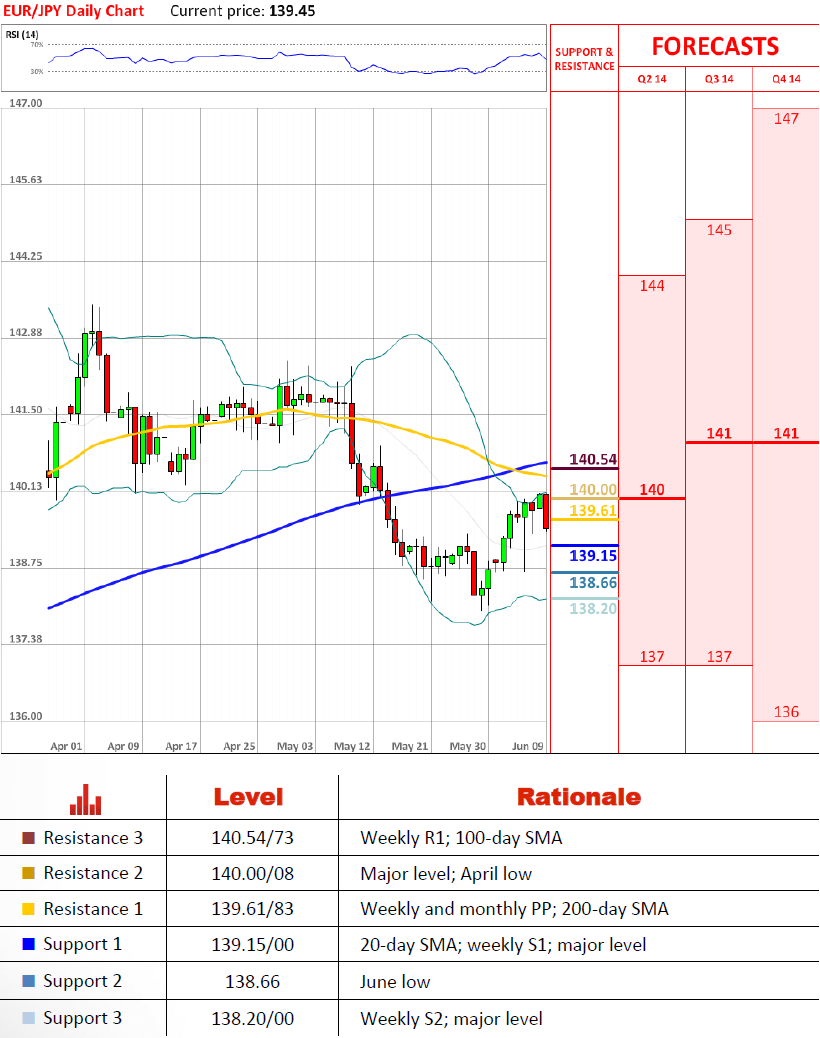820x1038 pixels.
Task: Select the EUR/JPY Daily Chart title
Action: click(x=73, y=11)
